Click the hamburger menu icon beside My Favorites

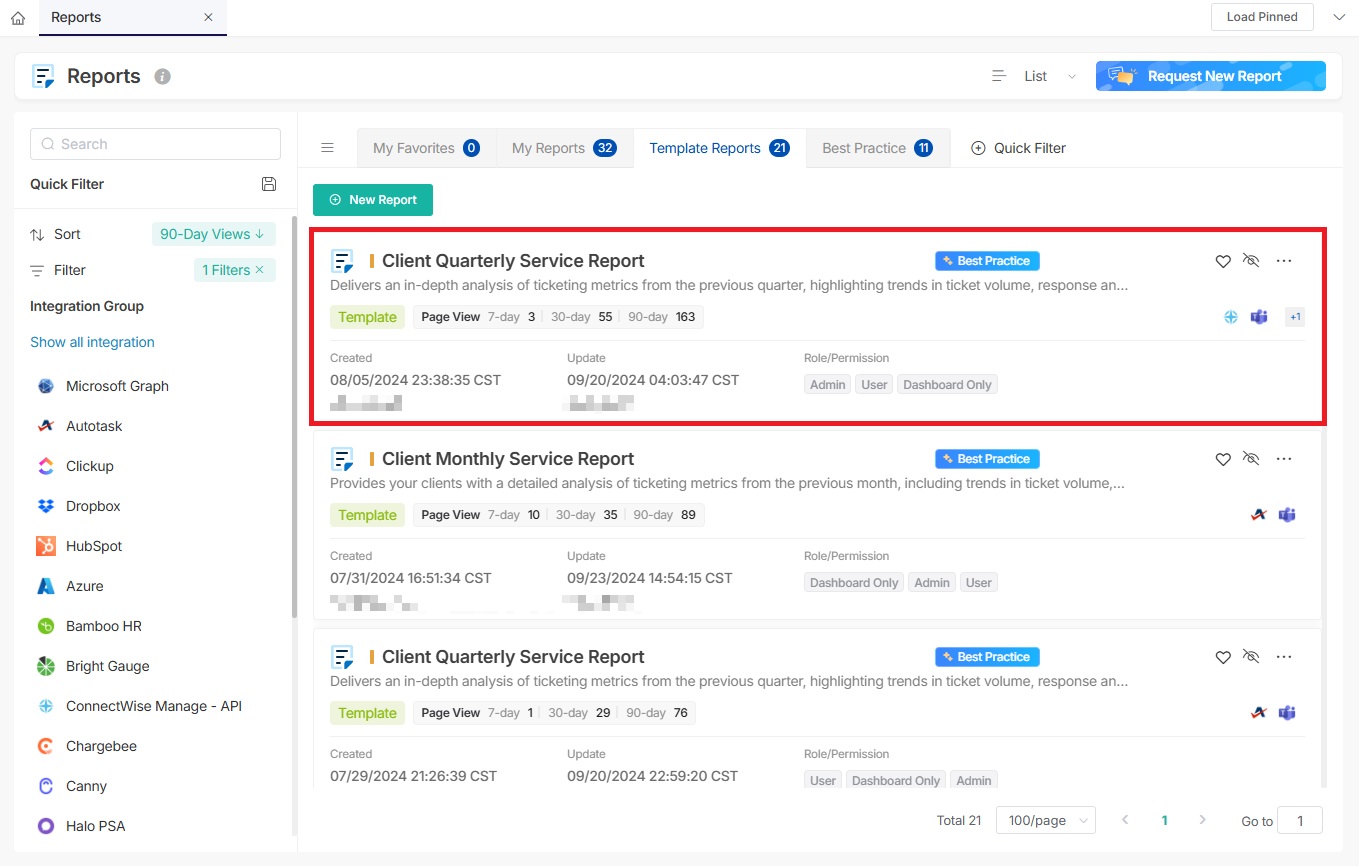[327, 148]
